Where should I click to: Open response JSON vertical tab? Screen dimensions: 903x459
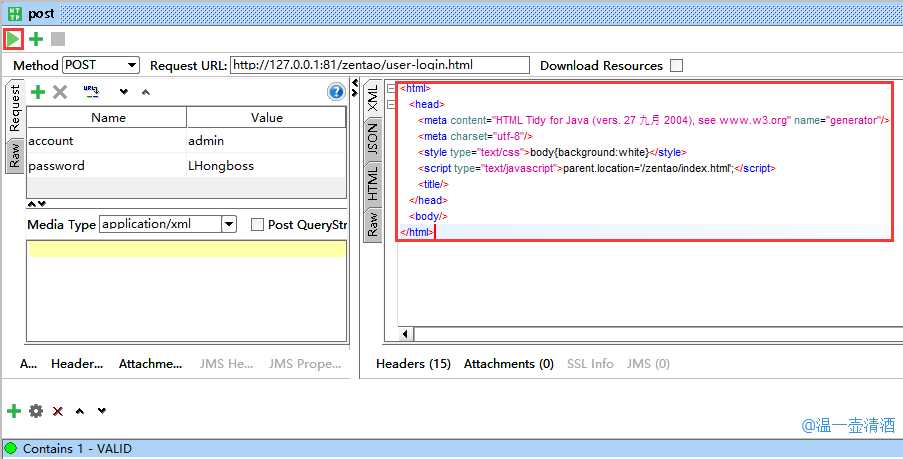(x=373, y=139)
